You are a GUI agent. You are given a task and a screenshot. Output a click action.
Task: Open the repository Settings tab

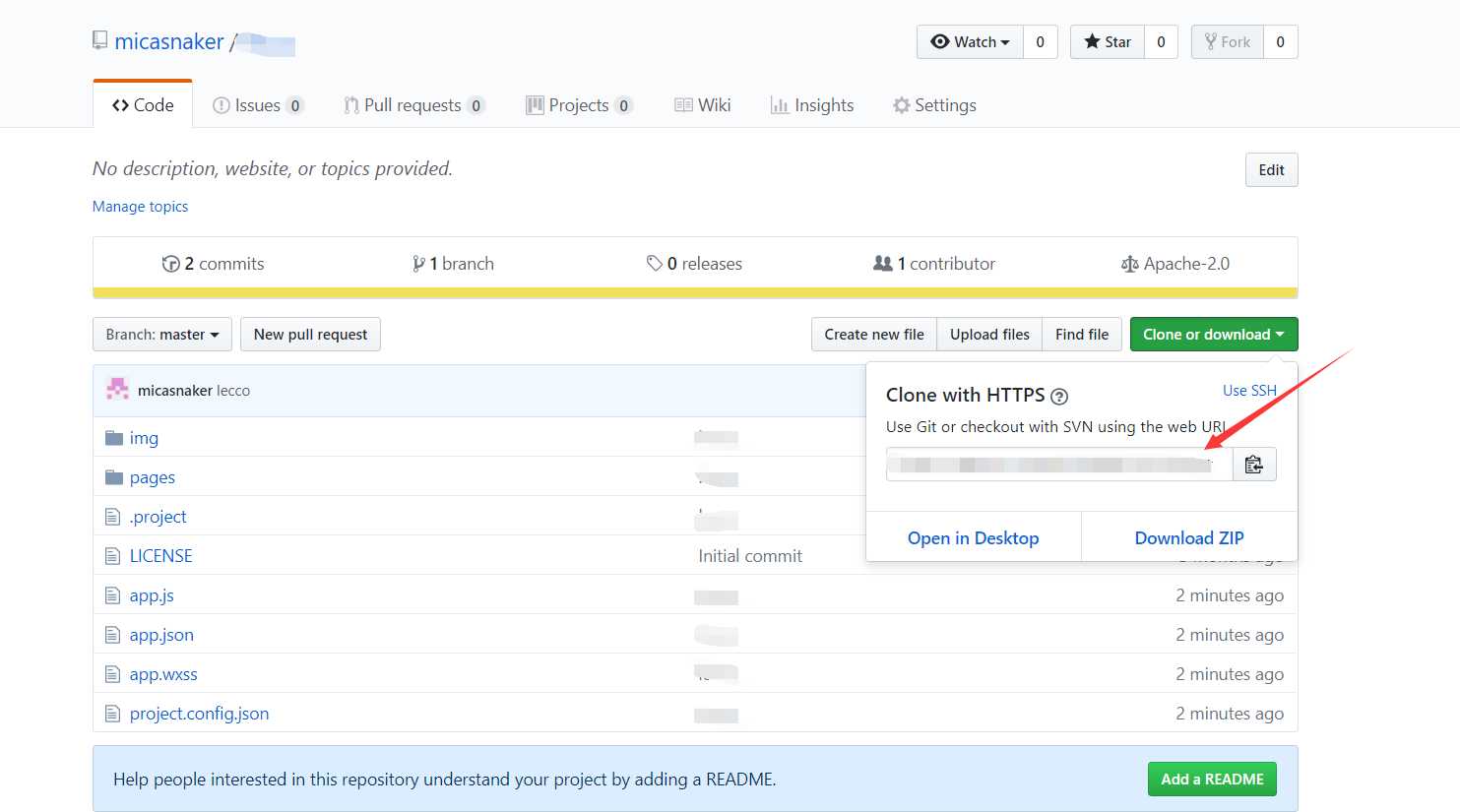coord(934,105)
